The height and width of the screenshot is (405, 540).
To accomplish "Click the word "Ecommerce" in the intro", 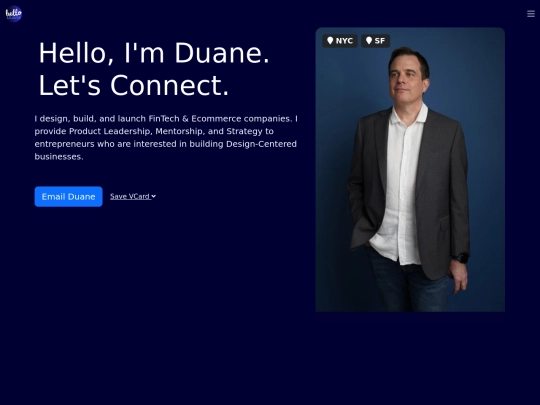I will pyautogui.click(x=216, y=119).
